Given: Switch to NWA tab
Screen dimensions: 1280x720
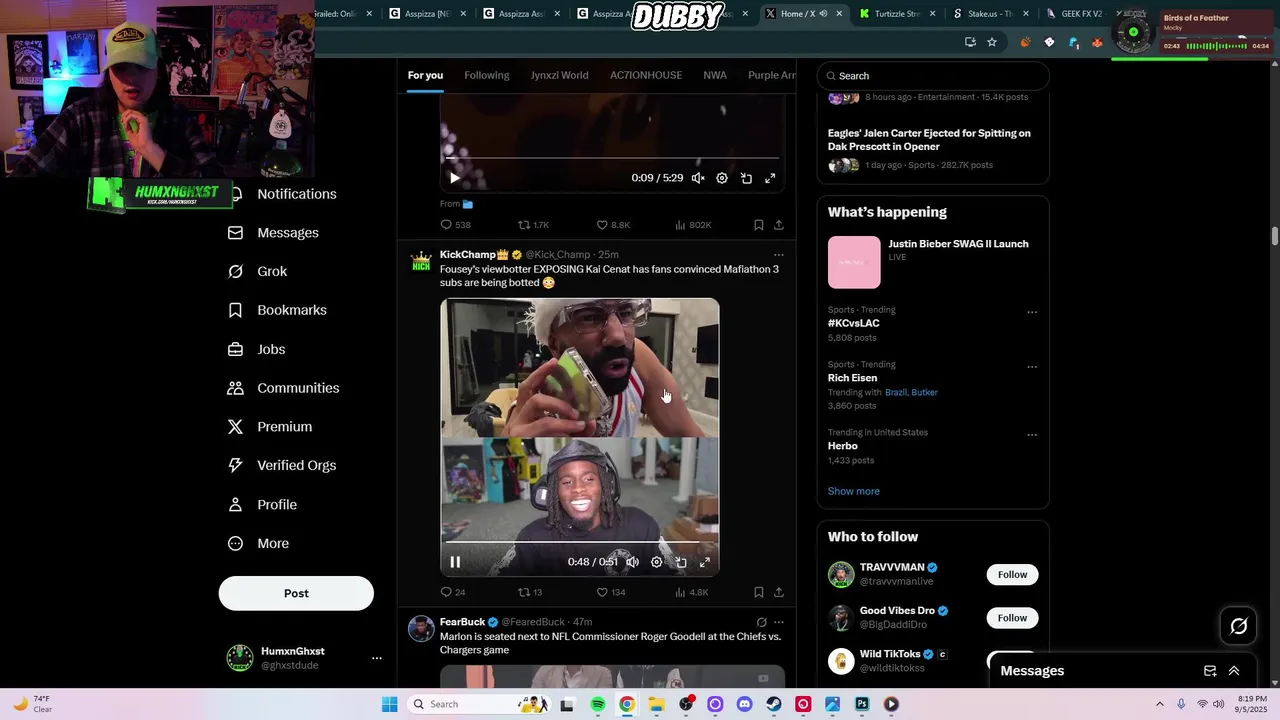Looking at the screenshot, I should click(715, 75).
